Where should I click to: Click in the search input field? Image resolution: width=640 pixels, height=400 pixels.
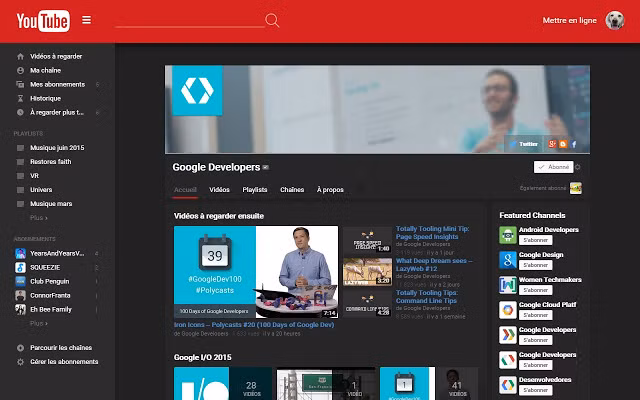tap(190, 20)
